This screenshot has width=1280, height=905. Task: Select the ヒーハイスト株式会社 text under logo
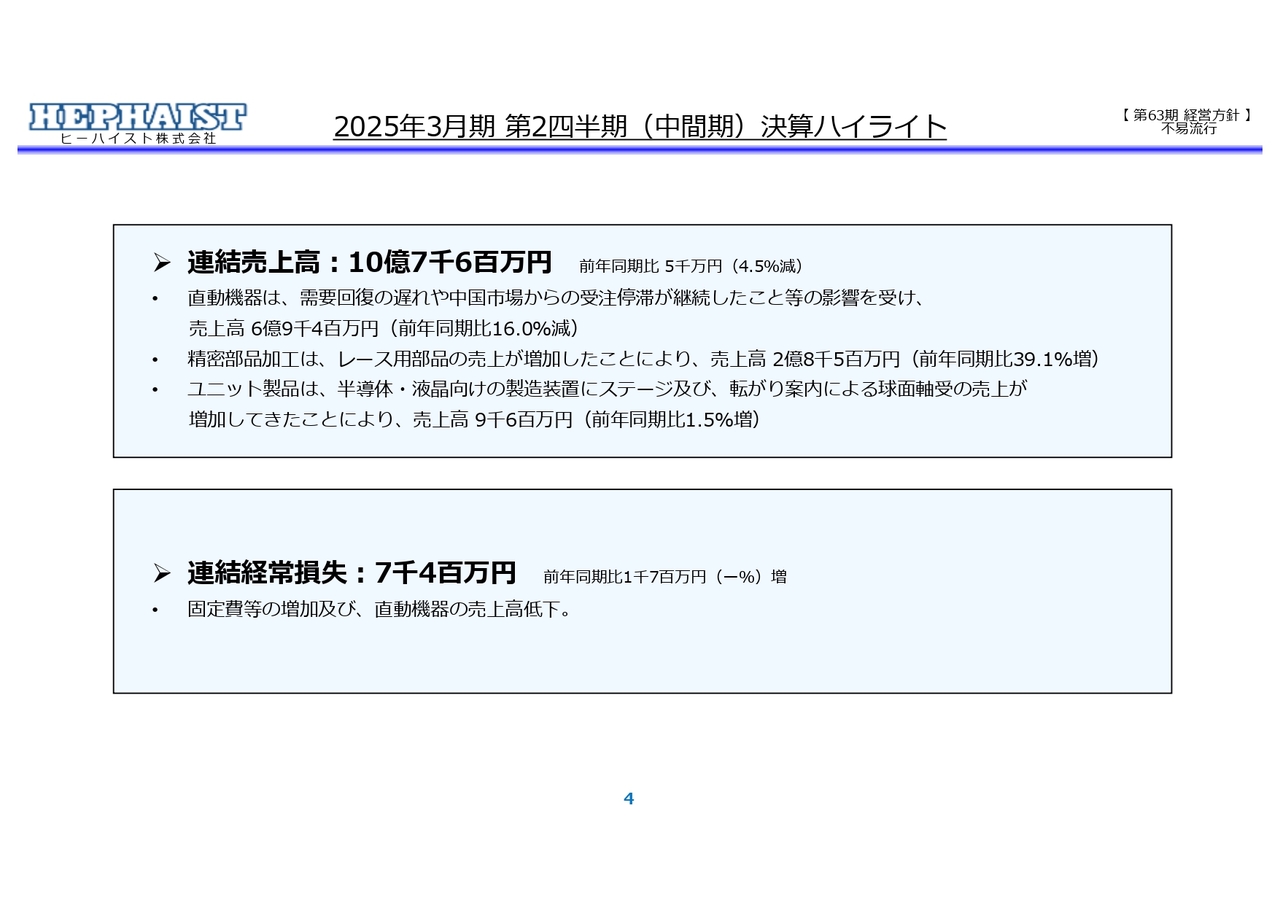tap(136, 140)
